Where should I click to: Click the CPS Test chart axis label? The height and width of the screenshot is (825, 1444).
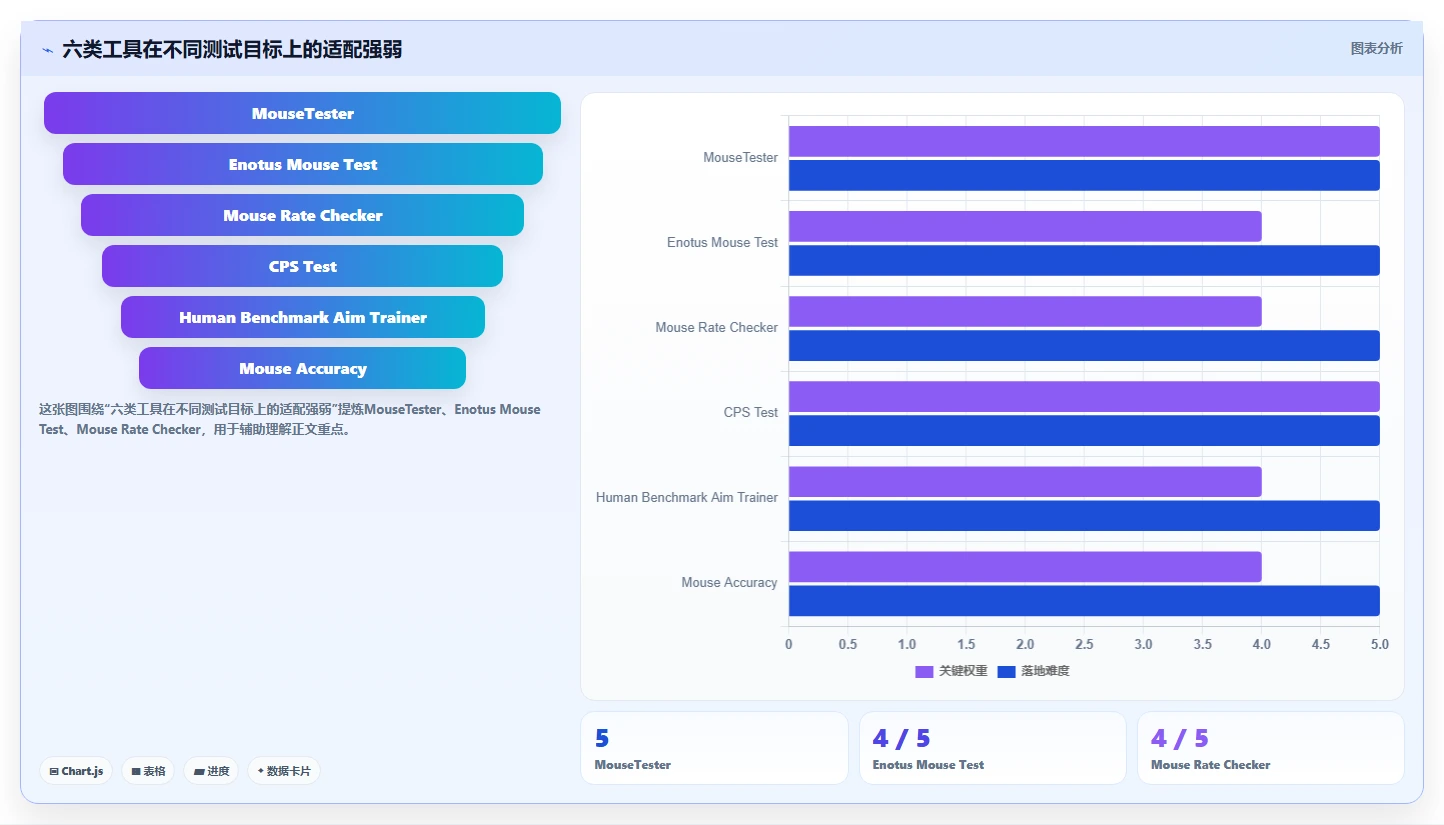click(751, 413)
